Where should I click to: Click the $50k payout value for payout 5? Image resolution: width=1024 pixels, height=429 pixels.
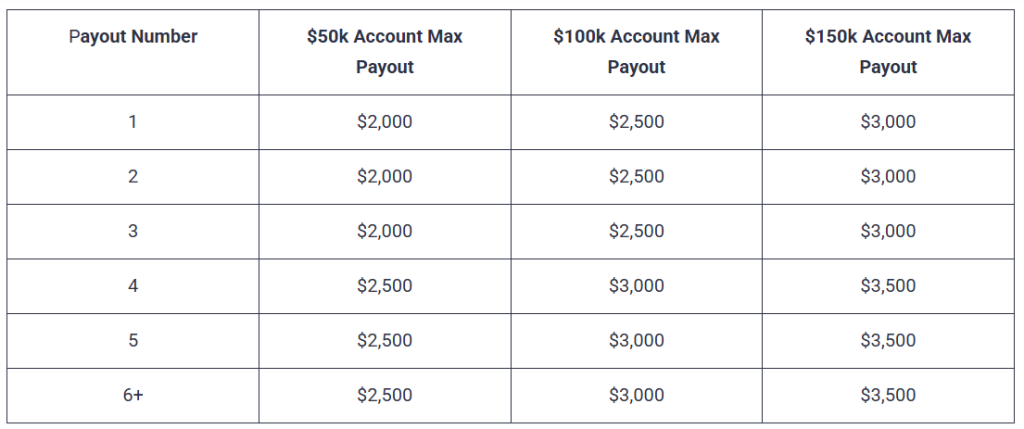point(384,340)
